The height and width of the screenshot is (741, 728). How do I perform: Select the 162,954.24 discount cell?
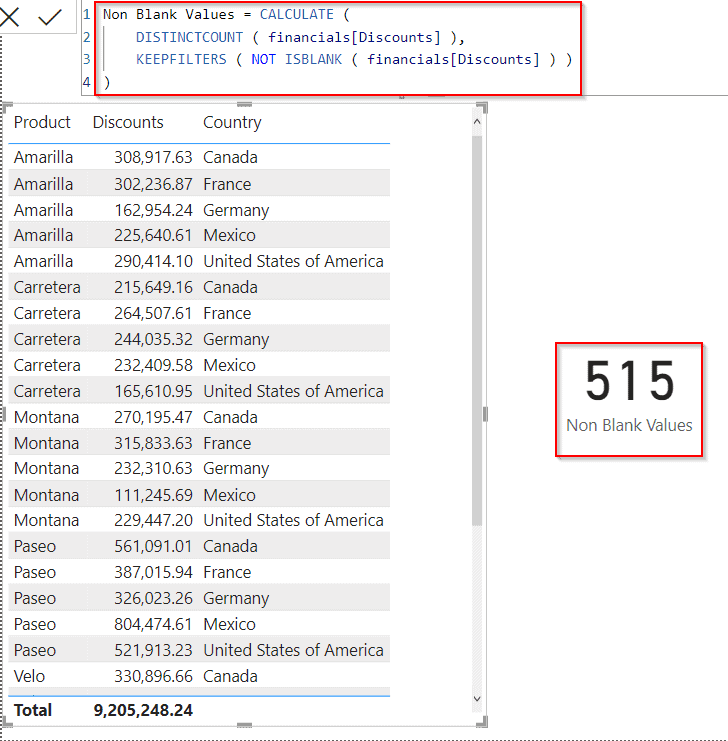click(x=153, y=210)
